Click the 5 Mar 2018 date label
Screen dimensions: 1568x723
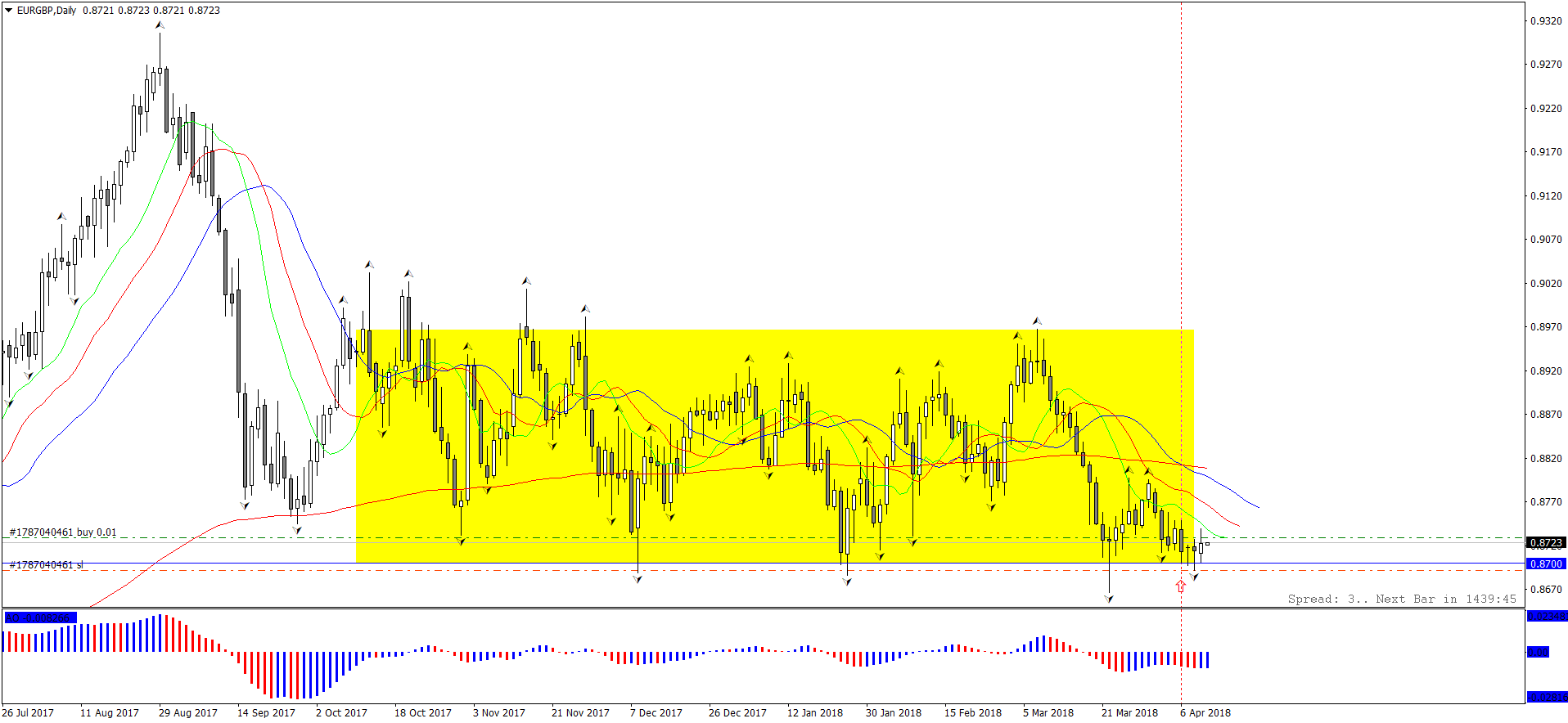1048,713
